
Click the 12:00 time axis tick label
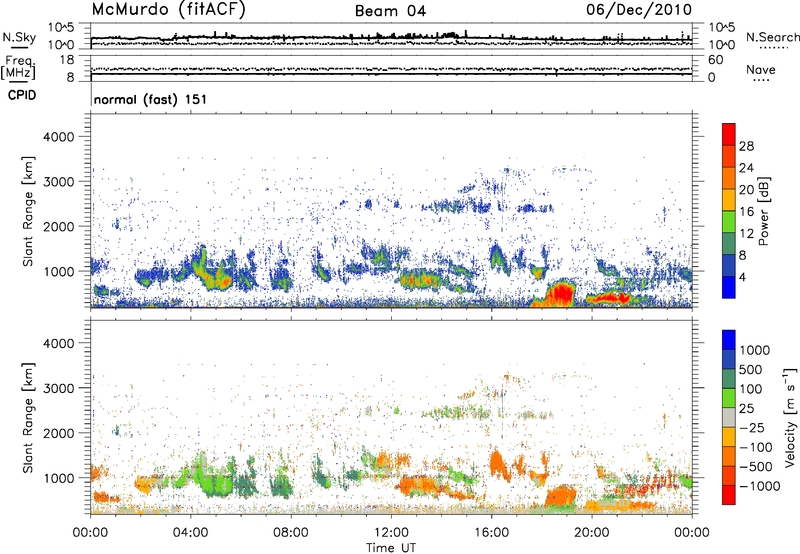[391, 533]
